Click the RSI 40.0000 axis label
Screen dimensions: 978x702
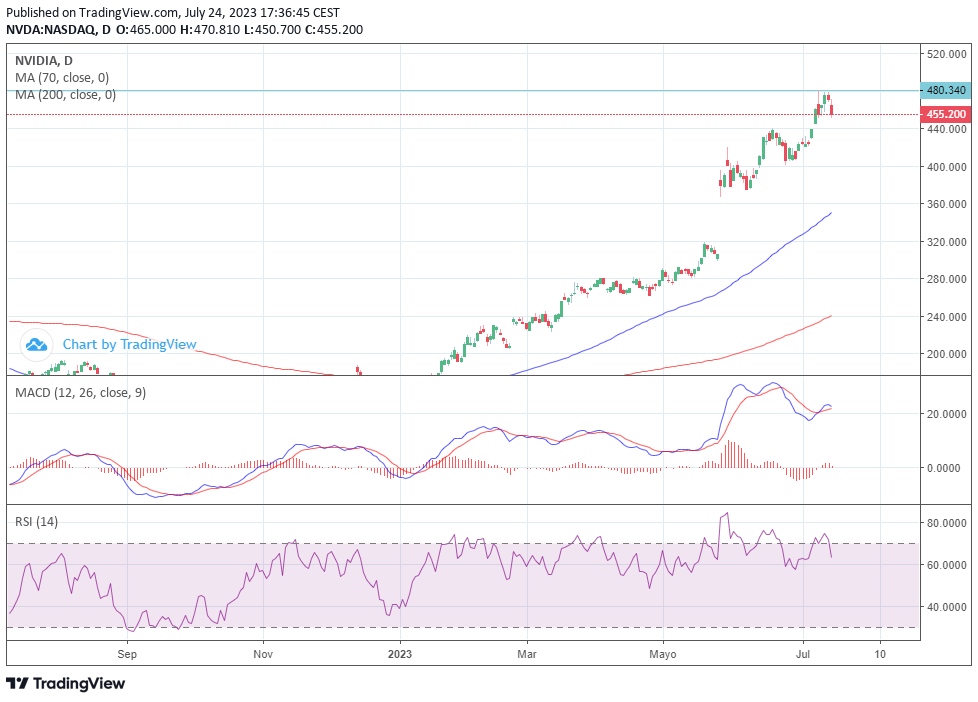click(x=947, y=607)
